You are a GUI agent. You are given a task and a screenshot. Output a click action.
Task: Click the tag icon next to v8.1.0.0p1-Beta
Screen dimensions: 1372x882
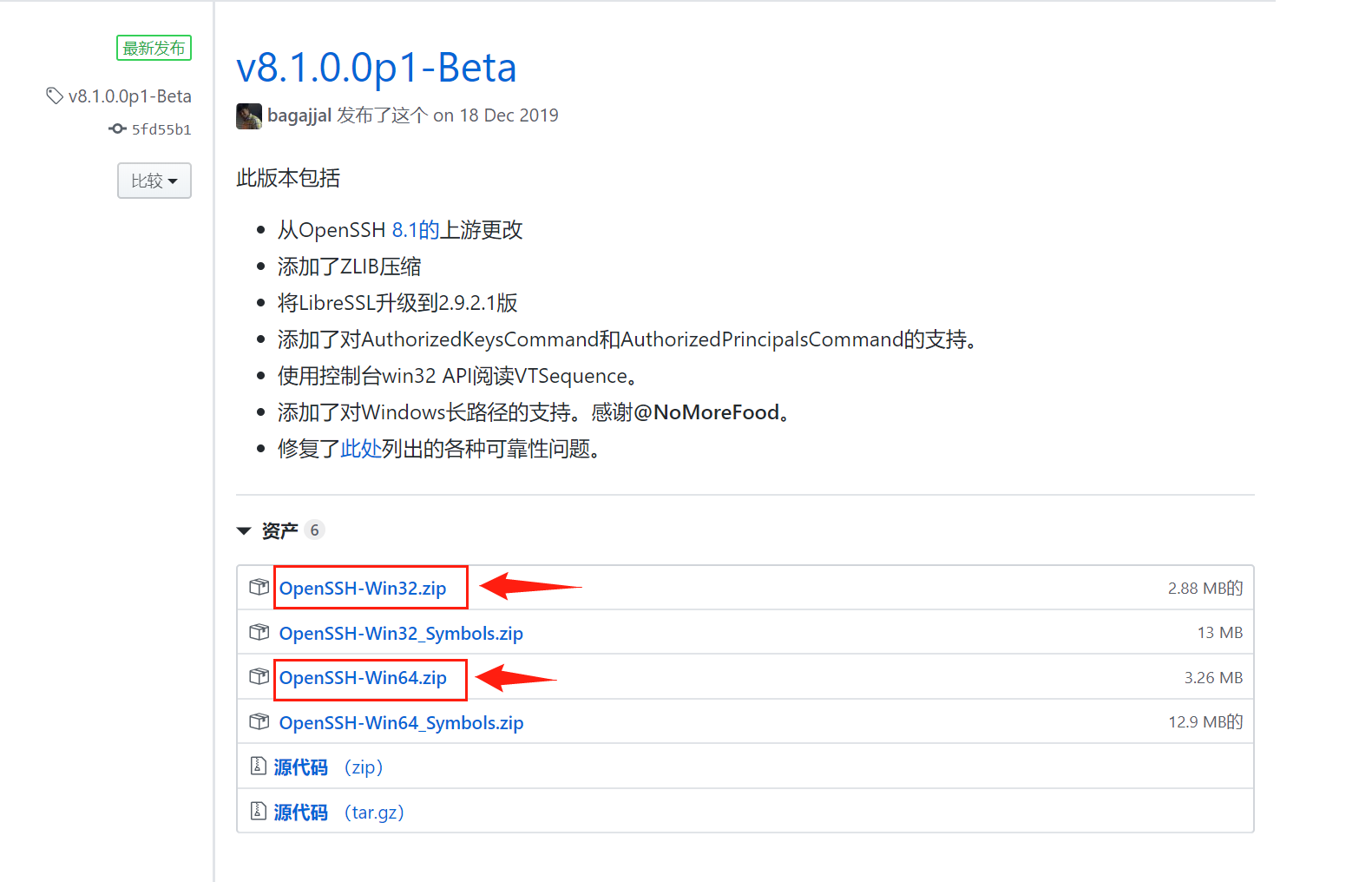click(x=55, y=95)
